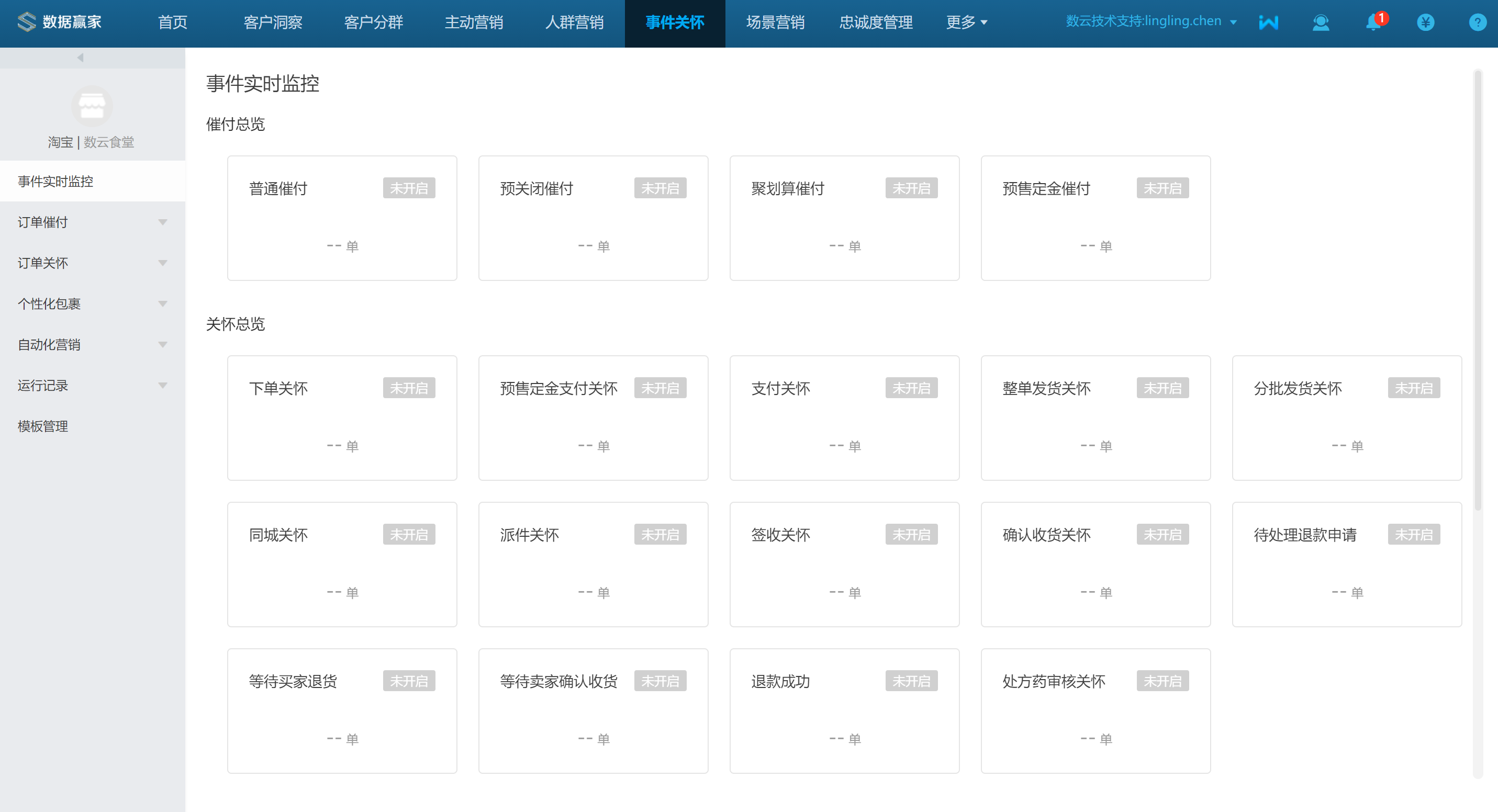Open the 支付关怀 card title
Screen dimensions: 1498x812
click(780, 389)
